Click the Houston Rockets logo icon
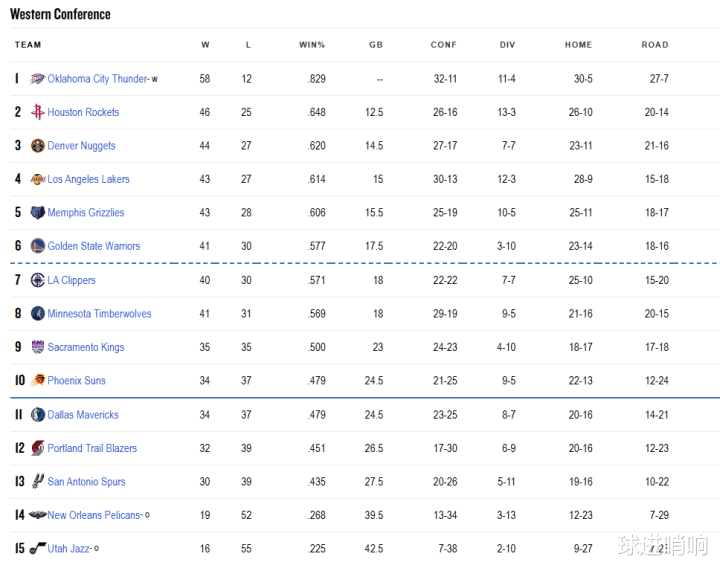 point(38,112)
